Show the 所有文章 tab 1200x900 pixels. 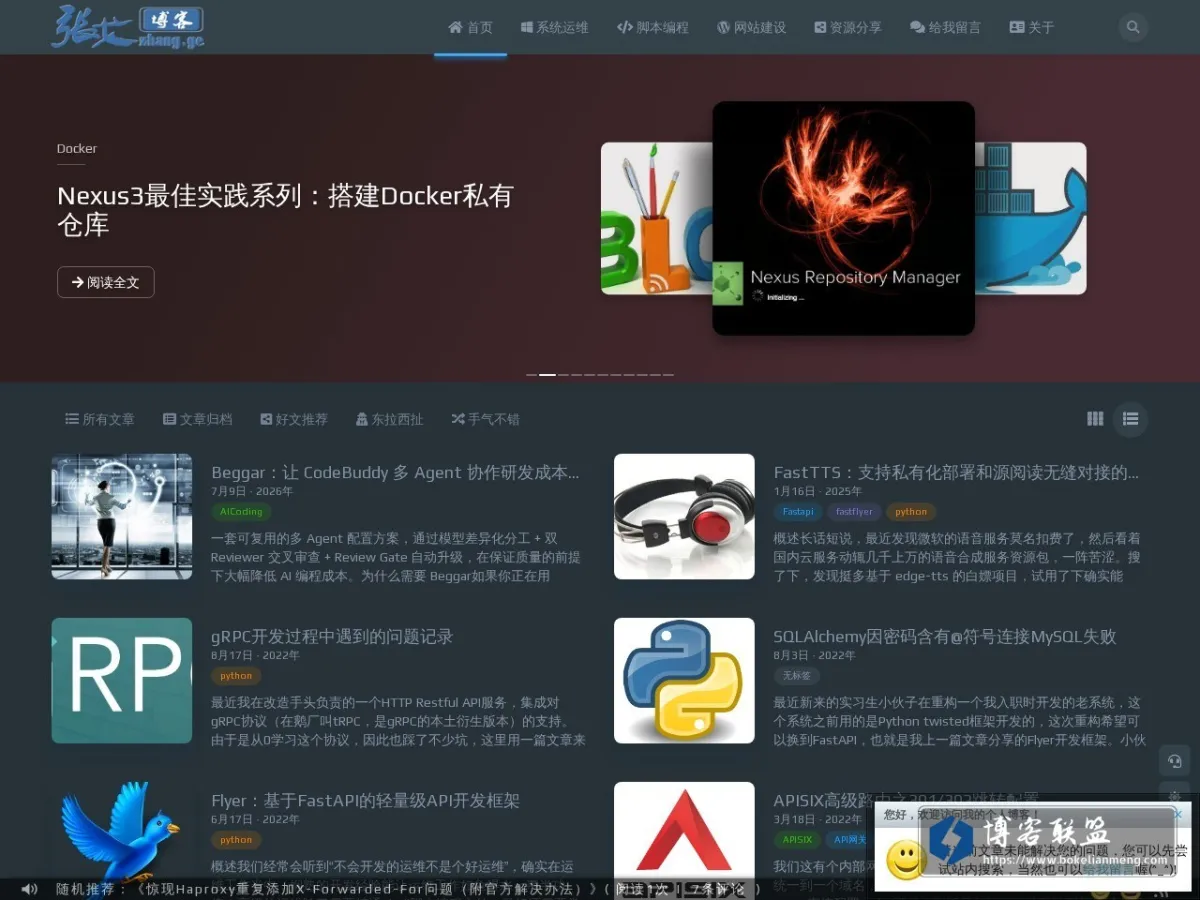(100, 419)
